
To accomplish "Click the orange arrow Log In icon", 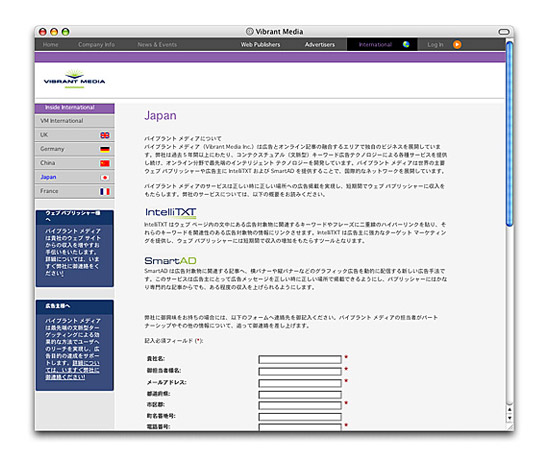I will click(457, 45).
